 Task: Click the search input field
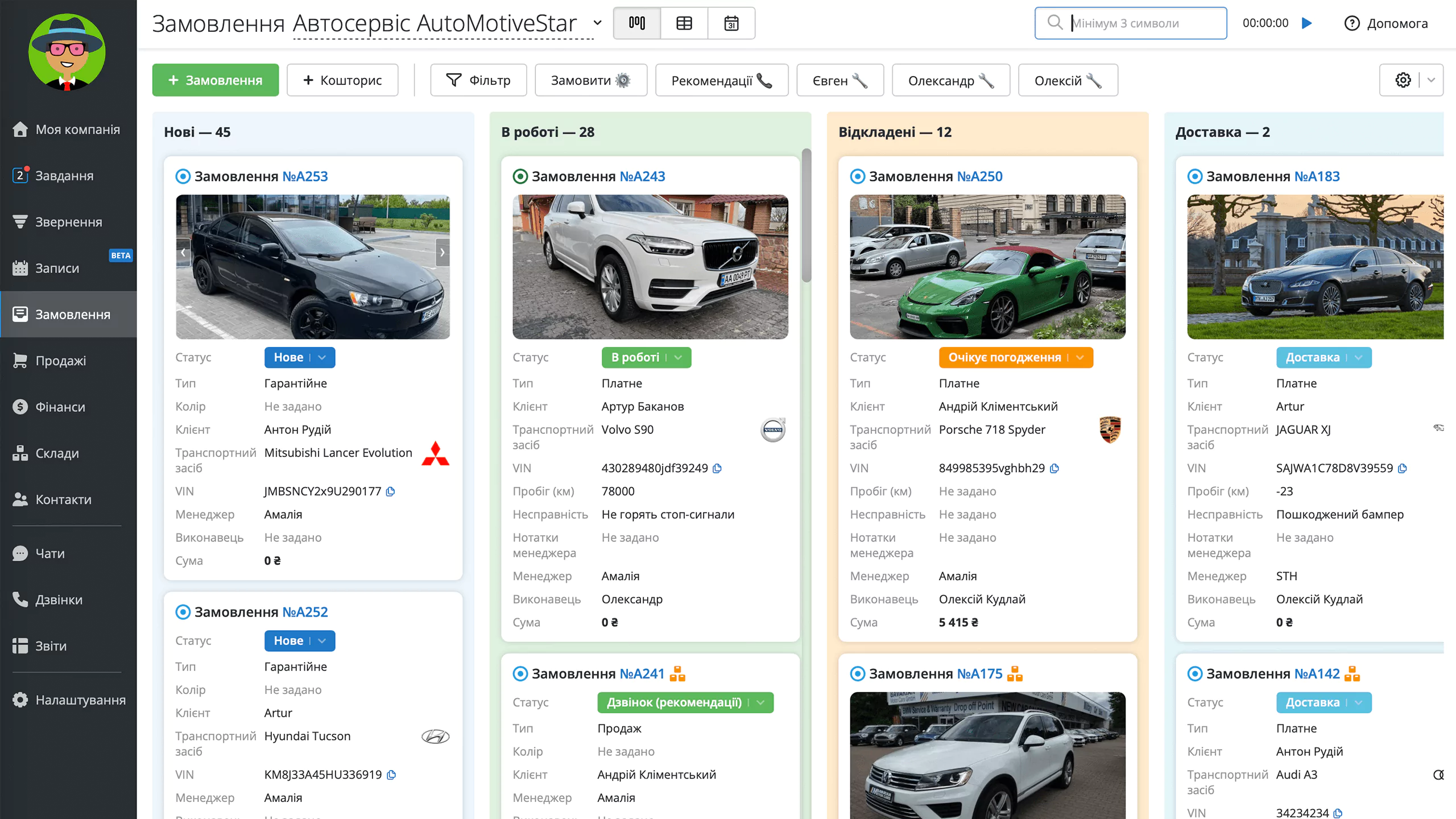[x=1131, y=23]
